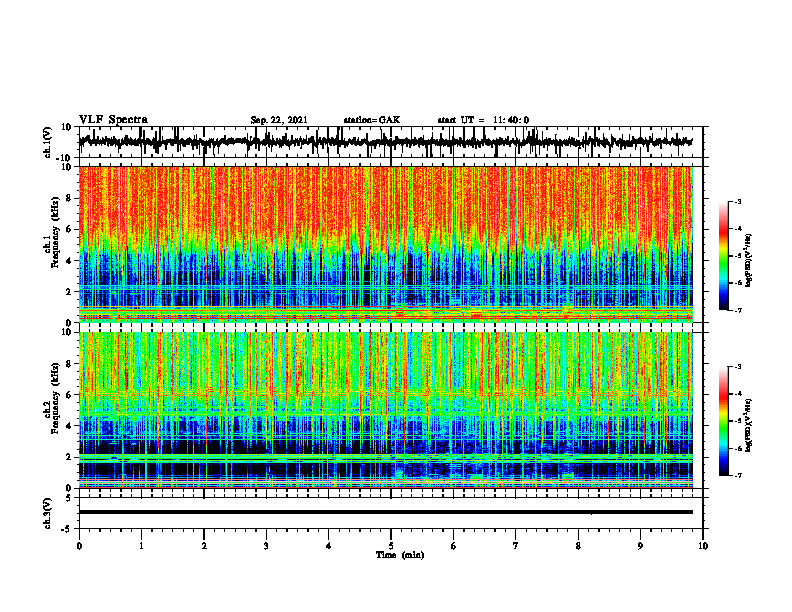Click the 'ch.3(V)' axis label
The height and width of the screenshot is (612, 792).
point(48,513)
